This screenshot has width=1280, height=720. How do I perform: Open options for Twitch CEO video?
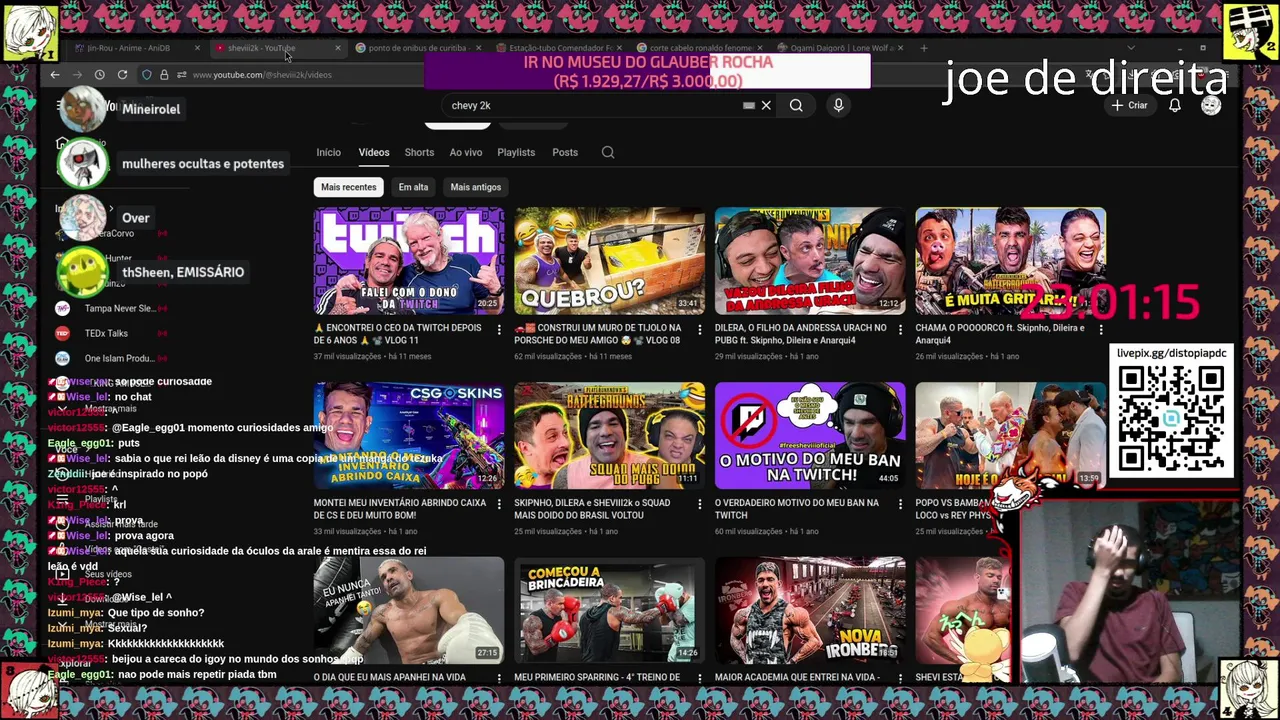click(x=499, y=329)
